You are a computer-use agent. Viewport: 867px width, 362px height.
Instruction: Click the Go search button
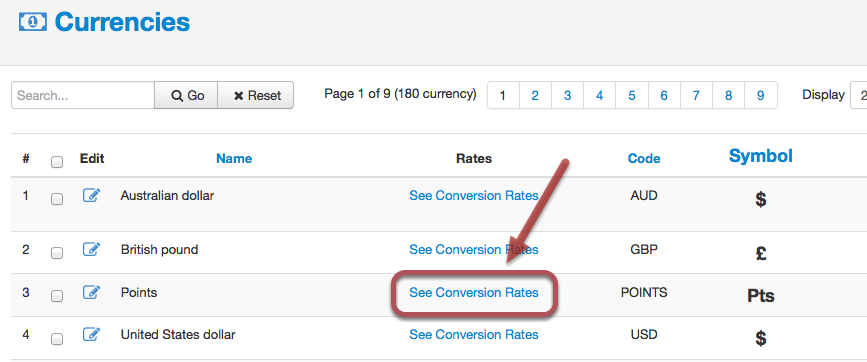coord(186,96)
